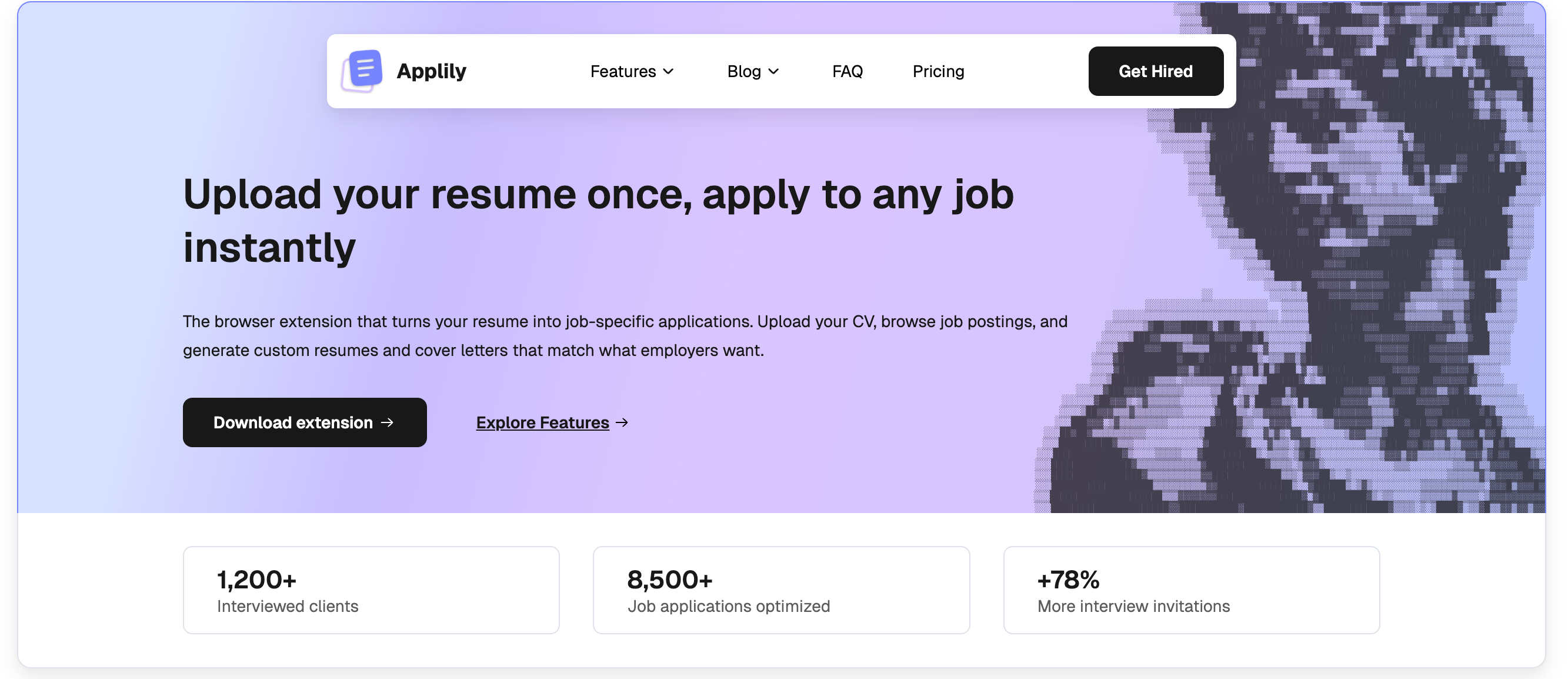Screen dimensions: 1568x679
Task: Open the Pricing page
Action: tap(938, 71)
